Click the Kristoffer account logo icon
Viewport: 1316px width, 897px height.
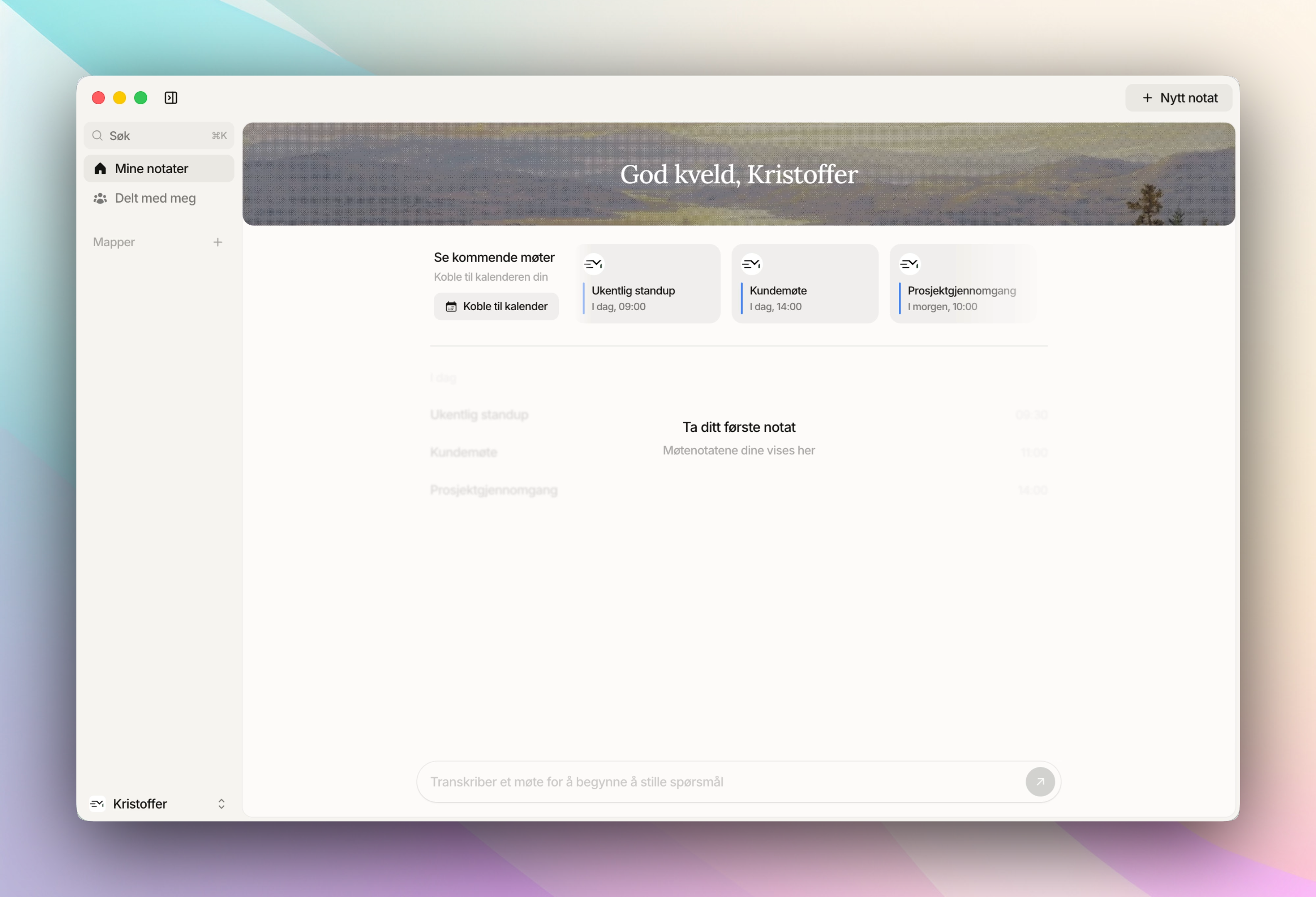pos(98,804)
